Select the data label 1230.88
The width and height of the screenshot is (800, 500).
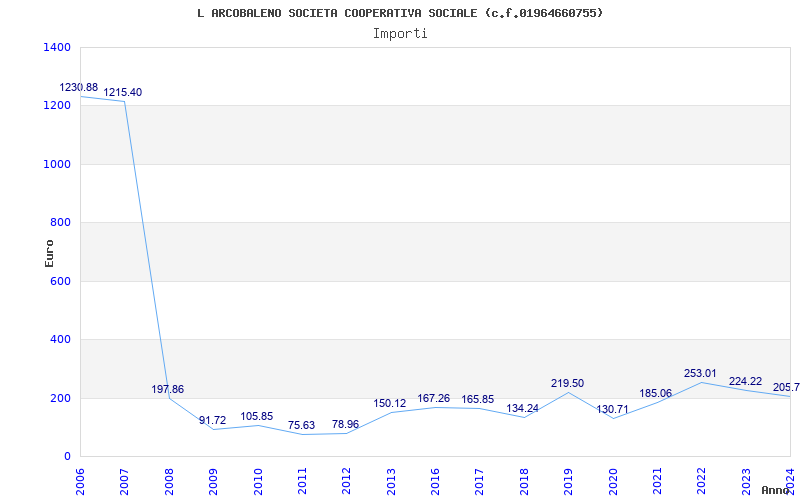(79, 87)
